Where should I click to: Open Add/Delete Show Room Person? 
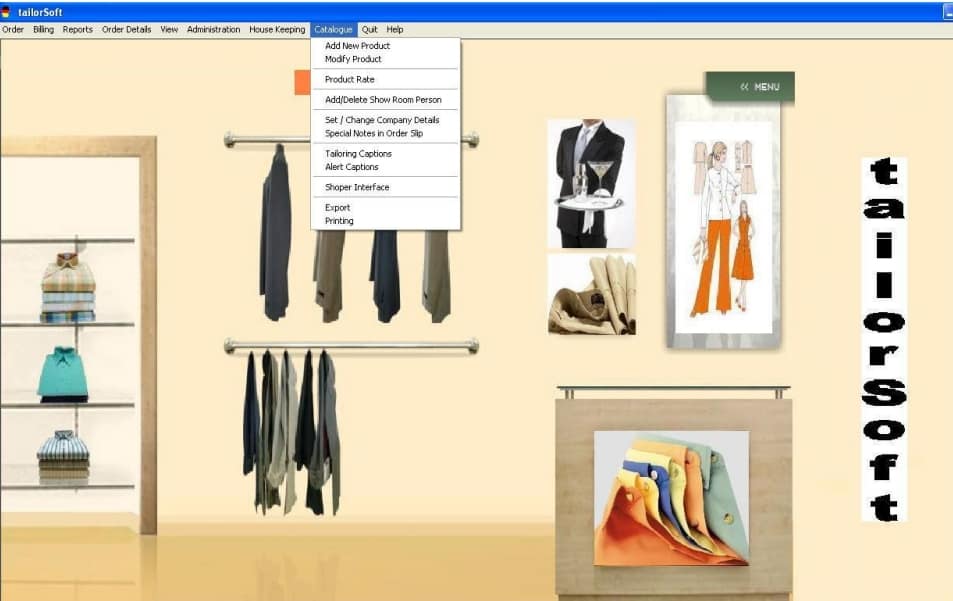[383, 100]
